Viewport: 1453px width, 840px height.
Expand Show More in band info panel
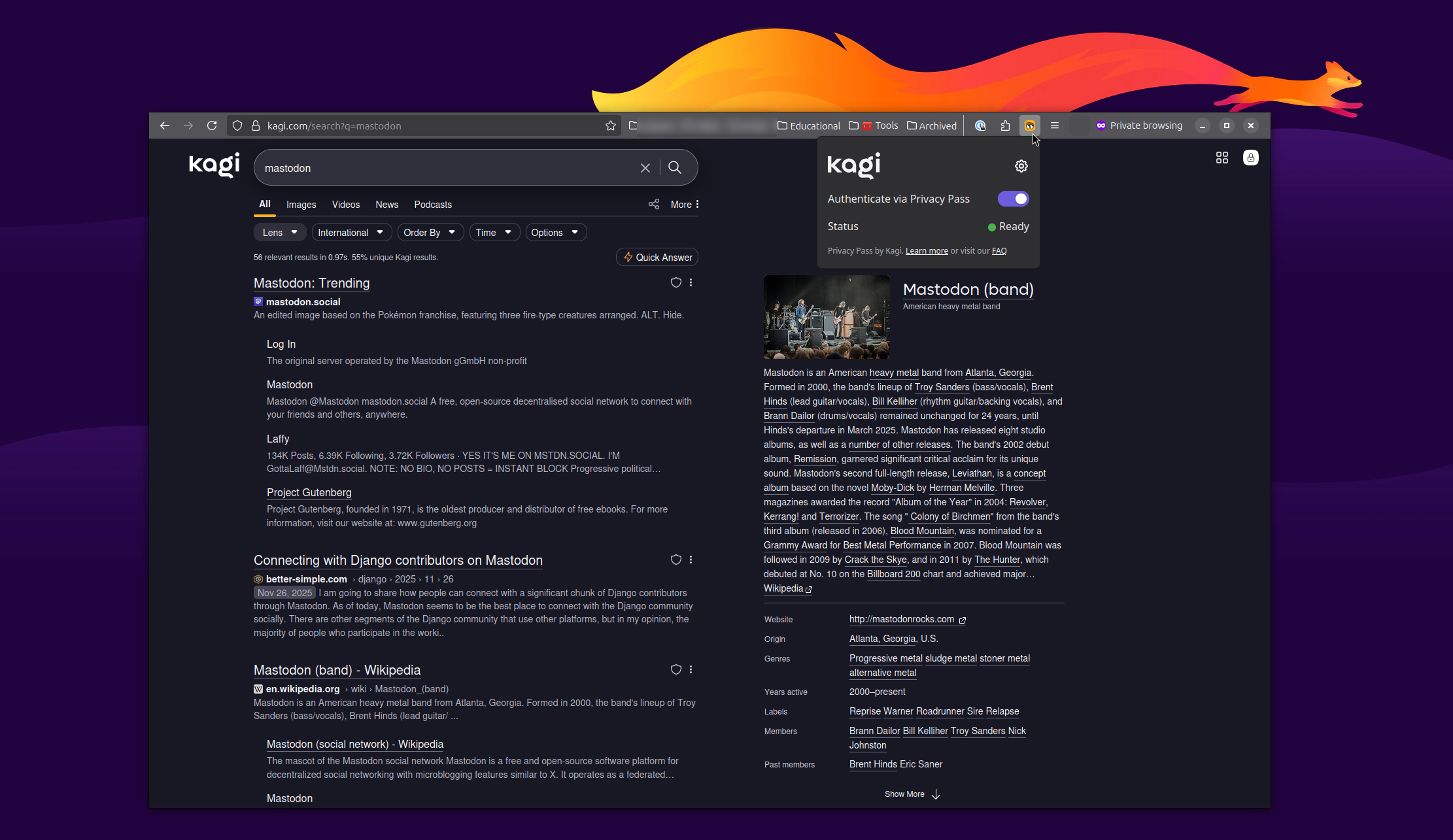click(x=912, y=794)
